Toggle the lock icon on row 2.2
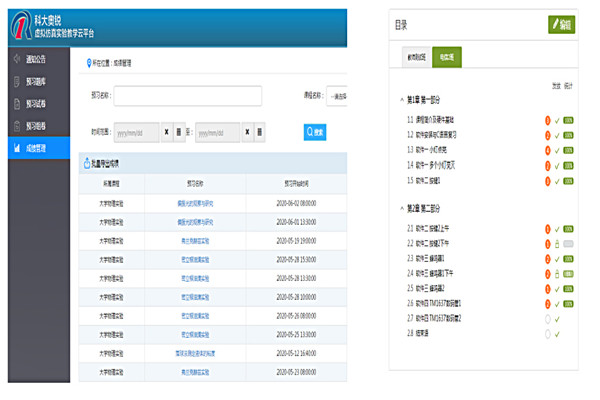This screenshot has height=400, width=600. coord(557,244)
